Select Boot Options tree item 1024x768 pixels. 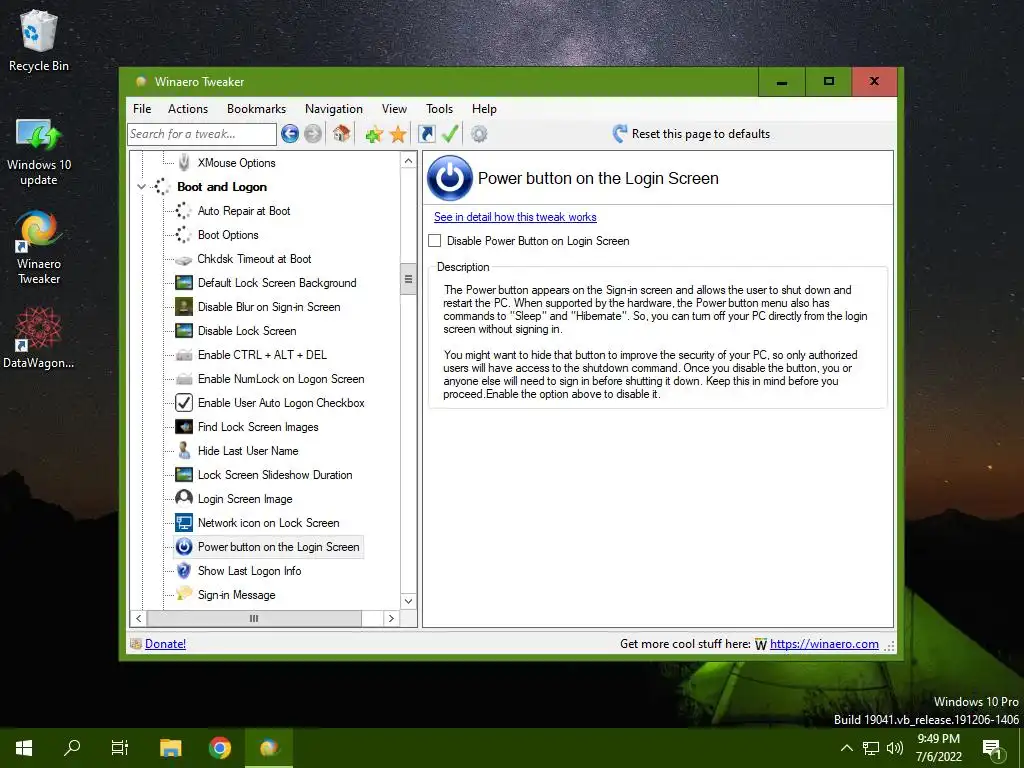pos(228,234)
